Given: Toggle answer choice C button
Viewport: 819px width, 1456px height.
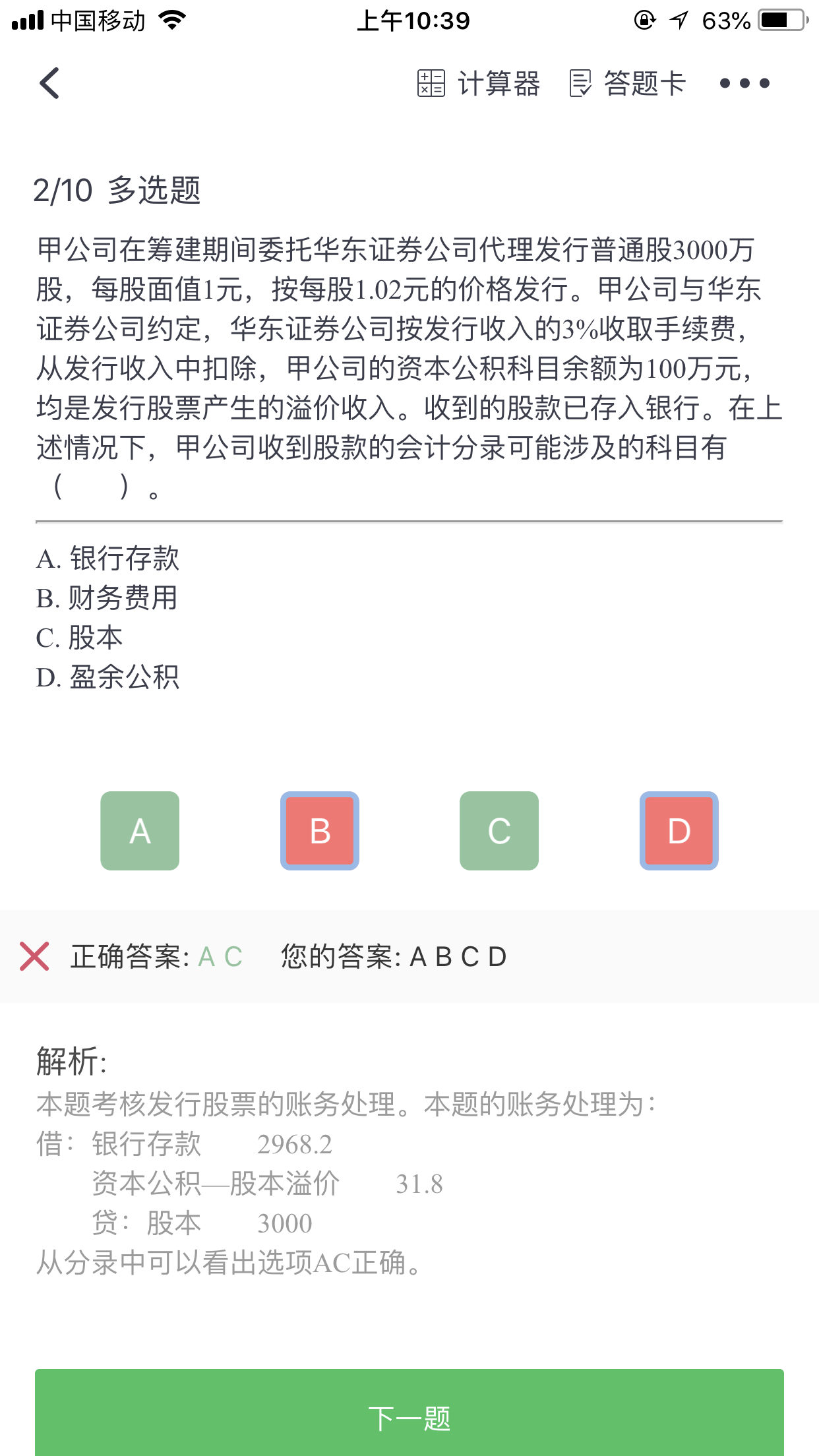Looking at the screenshot, I should click(499, 831).
